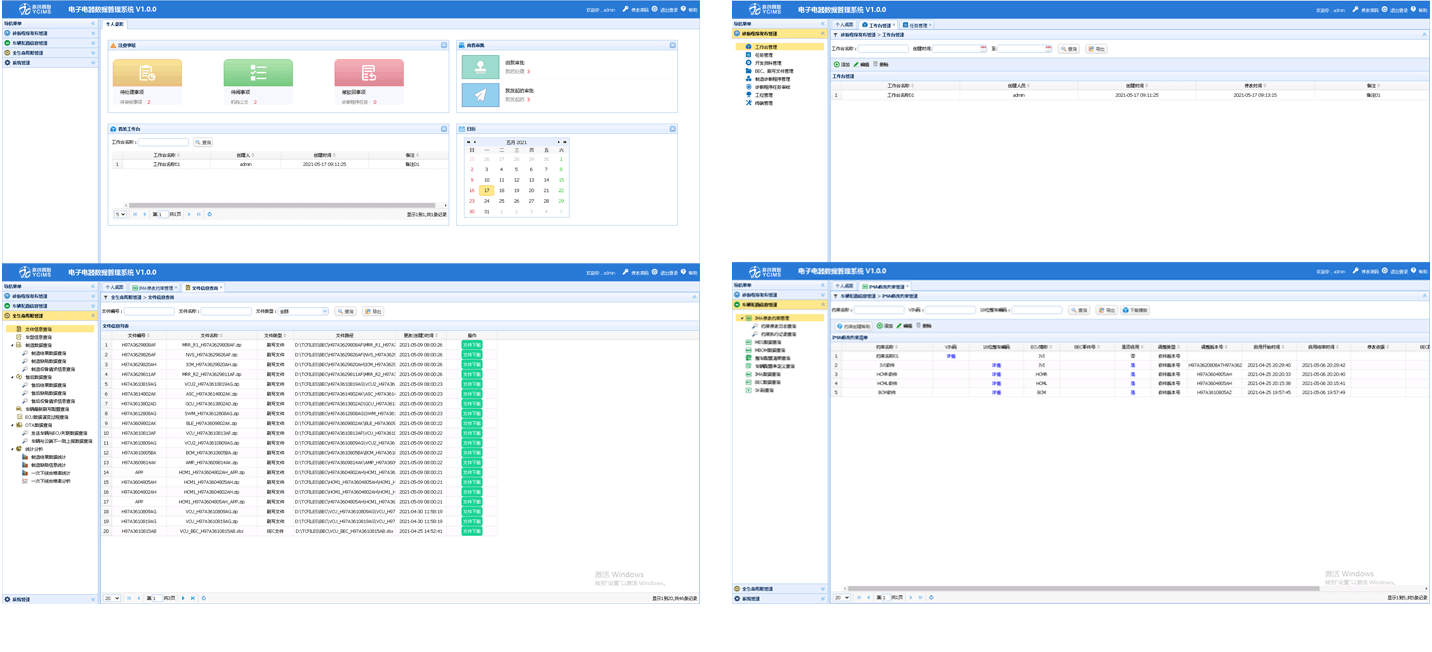This screenshot has width=1432, height=652.
Task: Expand 全生命周期管理 menu in the dashboard window
Action: tap(50, 53)
